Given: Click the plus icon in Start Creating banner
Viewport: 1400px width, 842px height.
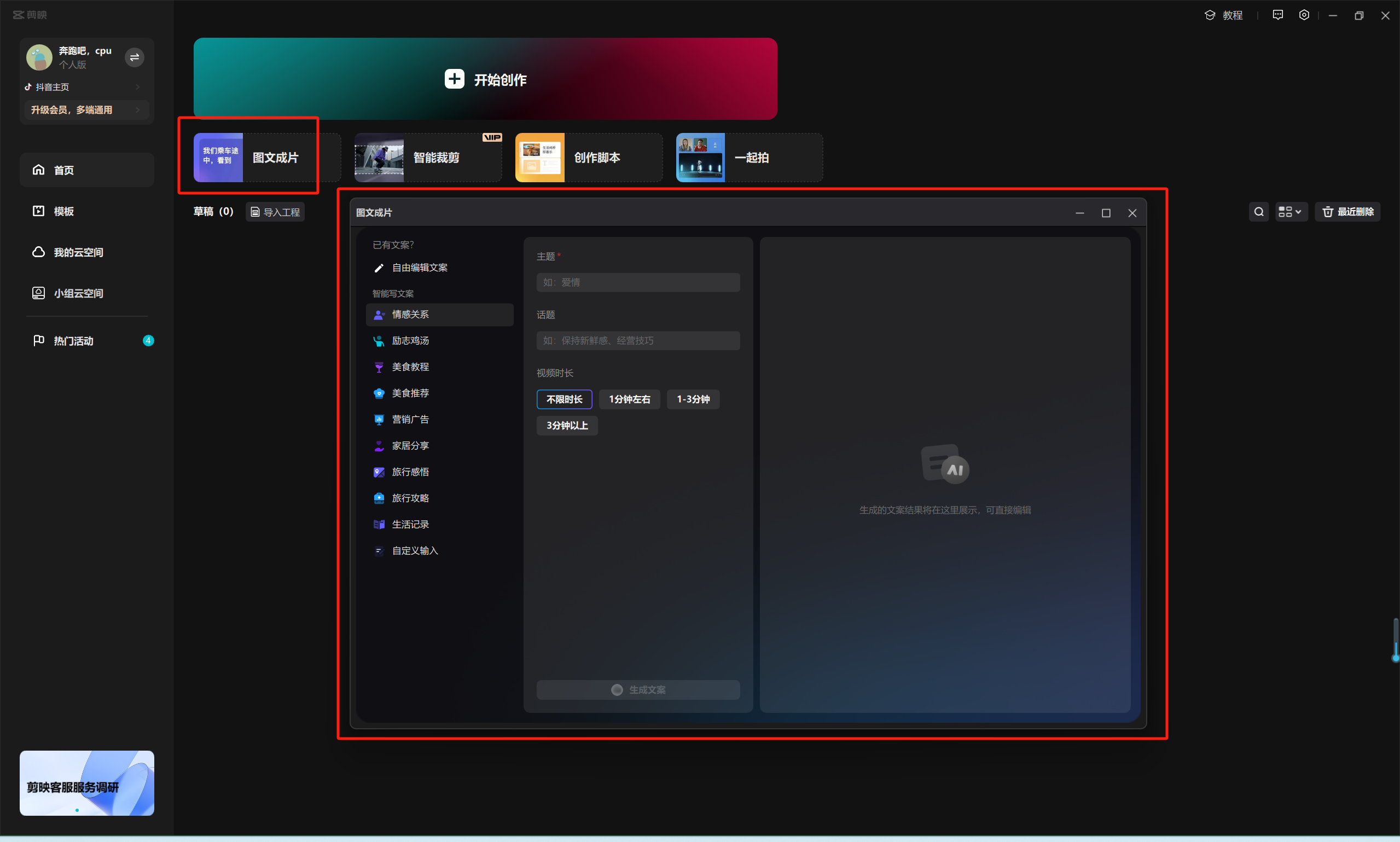Looking at the screenshot, I should 454,79.
